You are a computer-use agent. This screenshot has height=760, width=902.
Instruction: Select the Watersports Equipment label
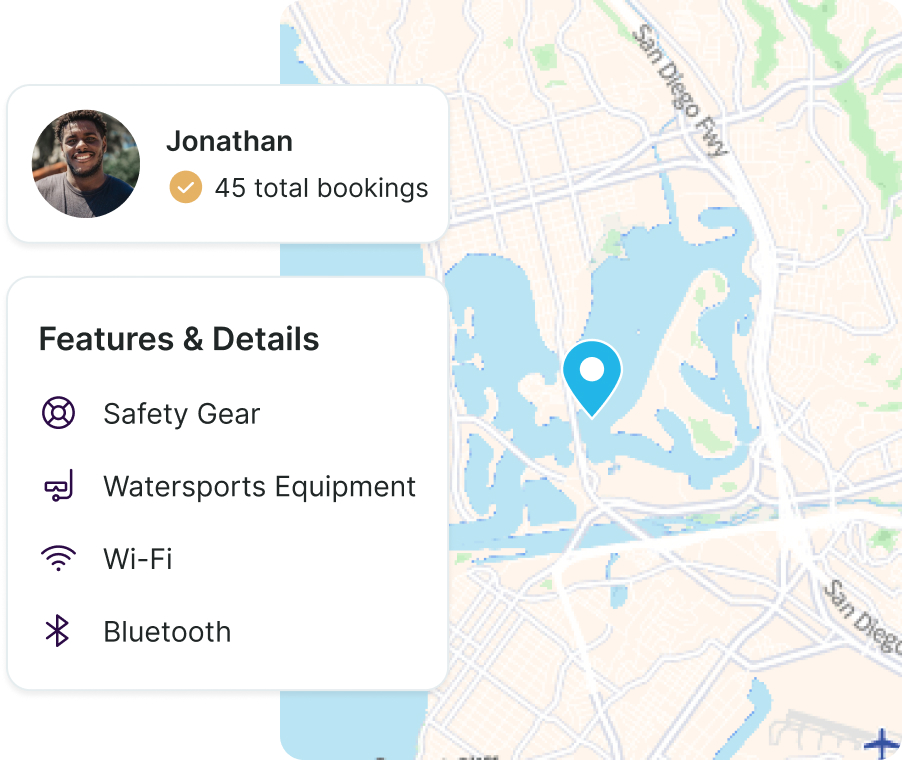(x=259, y=487)
